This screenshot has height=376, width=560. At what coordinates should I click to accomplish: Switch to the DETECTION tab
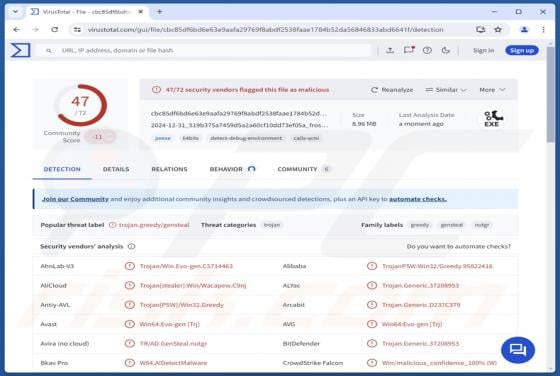click(62, 169)
